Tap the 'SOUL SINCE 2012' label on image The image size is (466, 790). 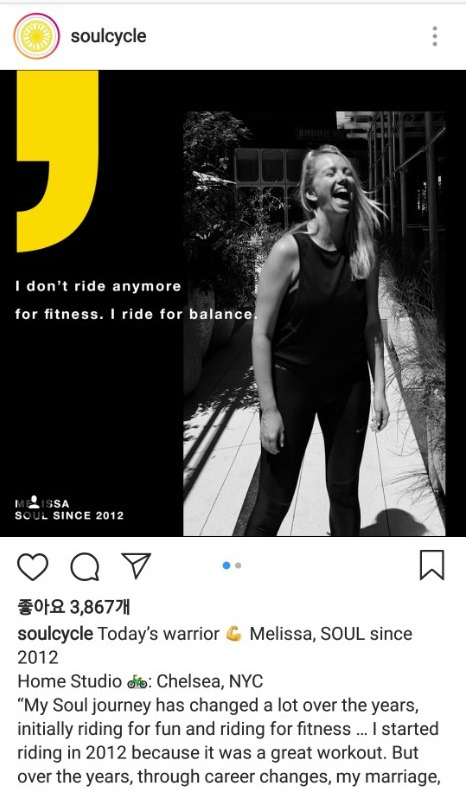coord(69,515)
